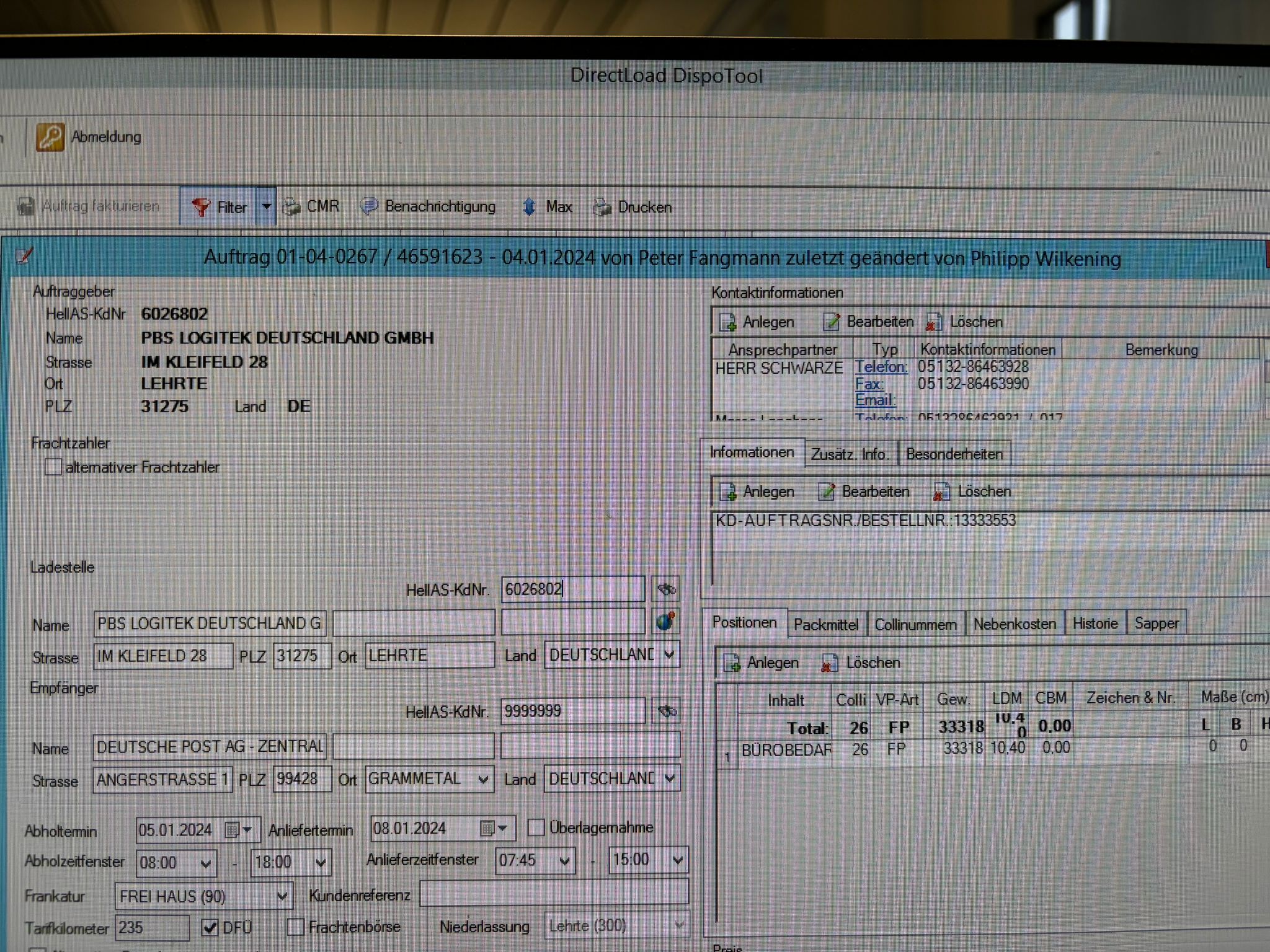Viewport: 1270px width, 952px height.
Task: Switch to the Positionen tab
Action: click(744, 623)
